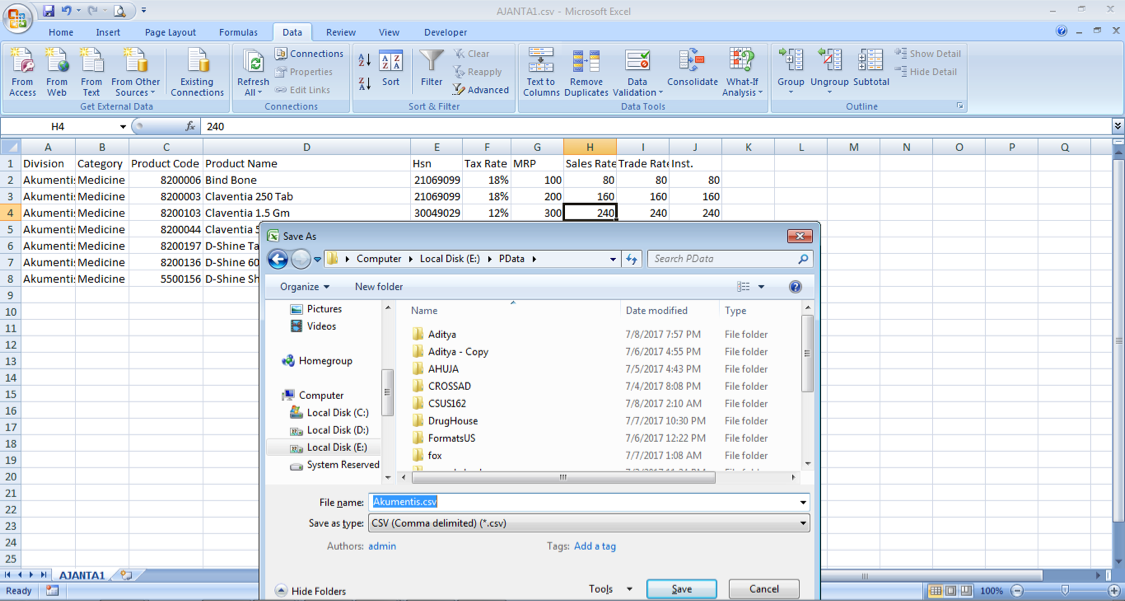The height and width of the screenshot is (601, 1125).
Task: Switch to the Formulas tab
Action: click(238, 32)
